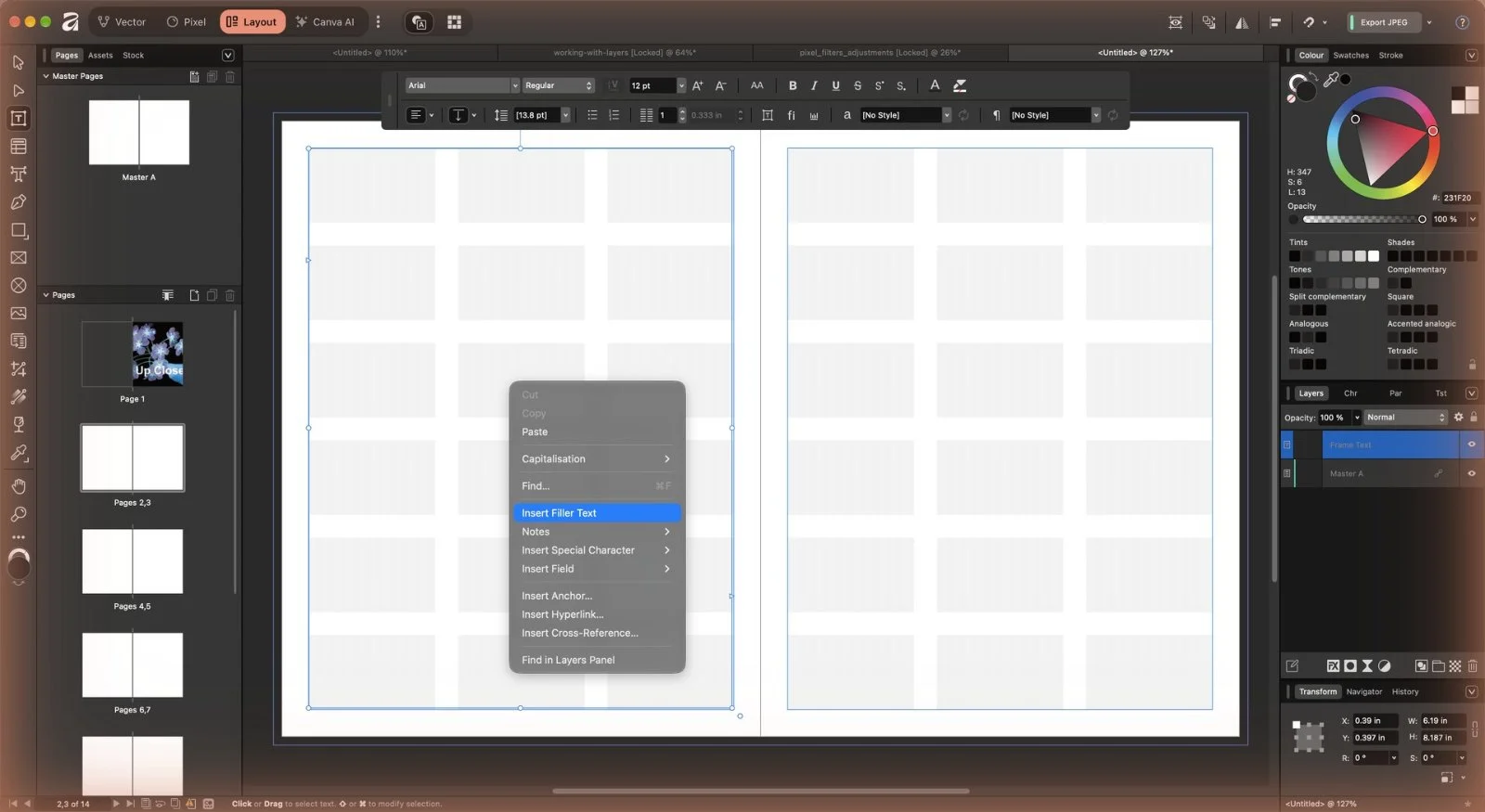Viewport: 1485px width, 812px height.
Task: Switch to the Pixel persona
Action: 186,22
